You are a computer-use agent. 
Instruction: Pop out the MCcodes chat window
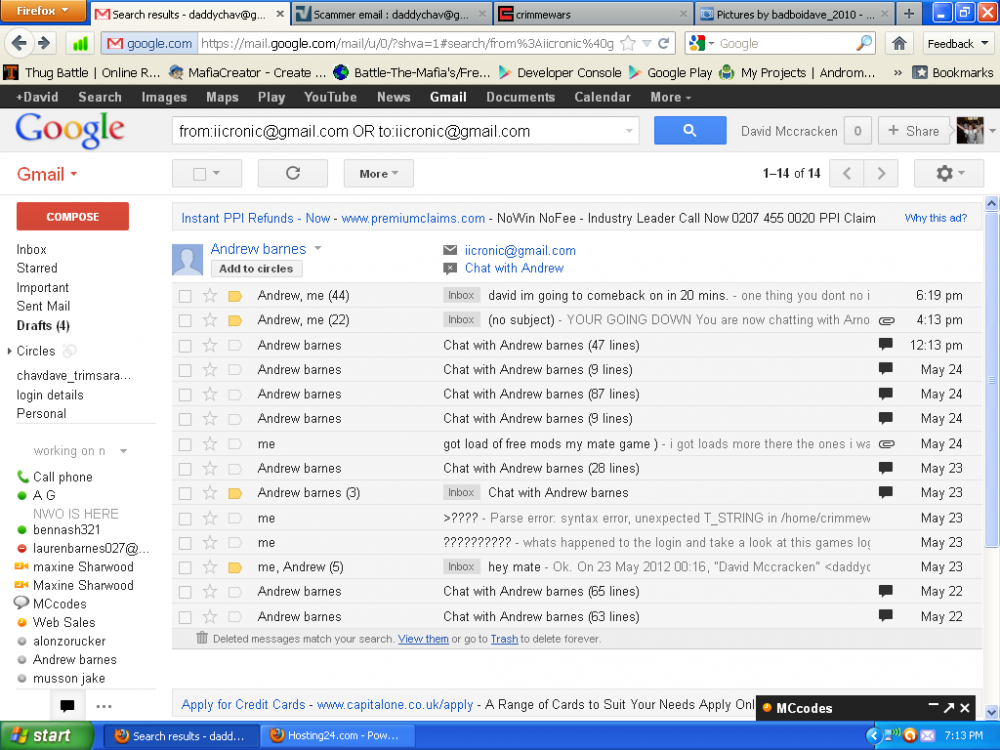pos(948,708)
